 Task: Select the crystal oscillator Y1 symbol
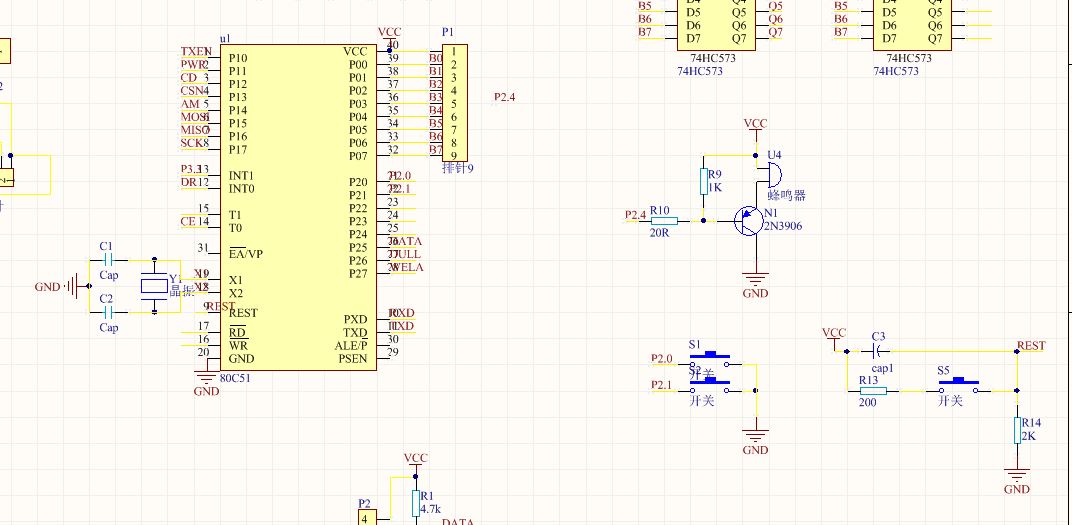tap(154, 286)
